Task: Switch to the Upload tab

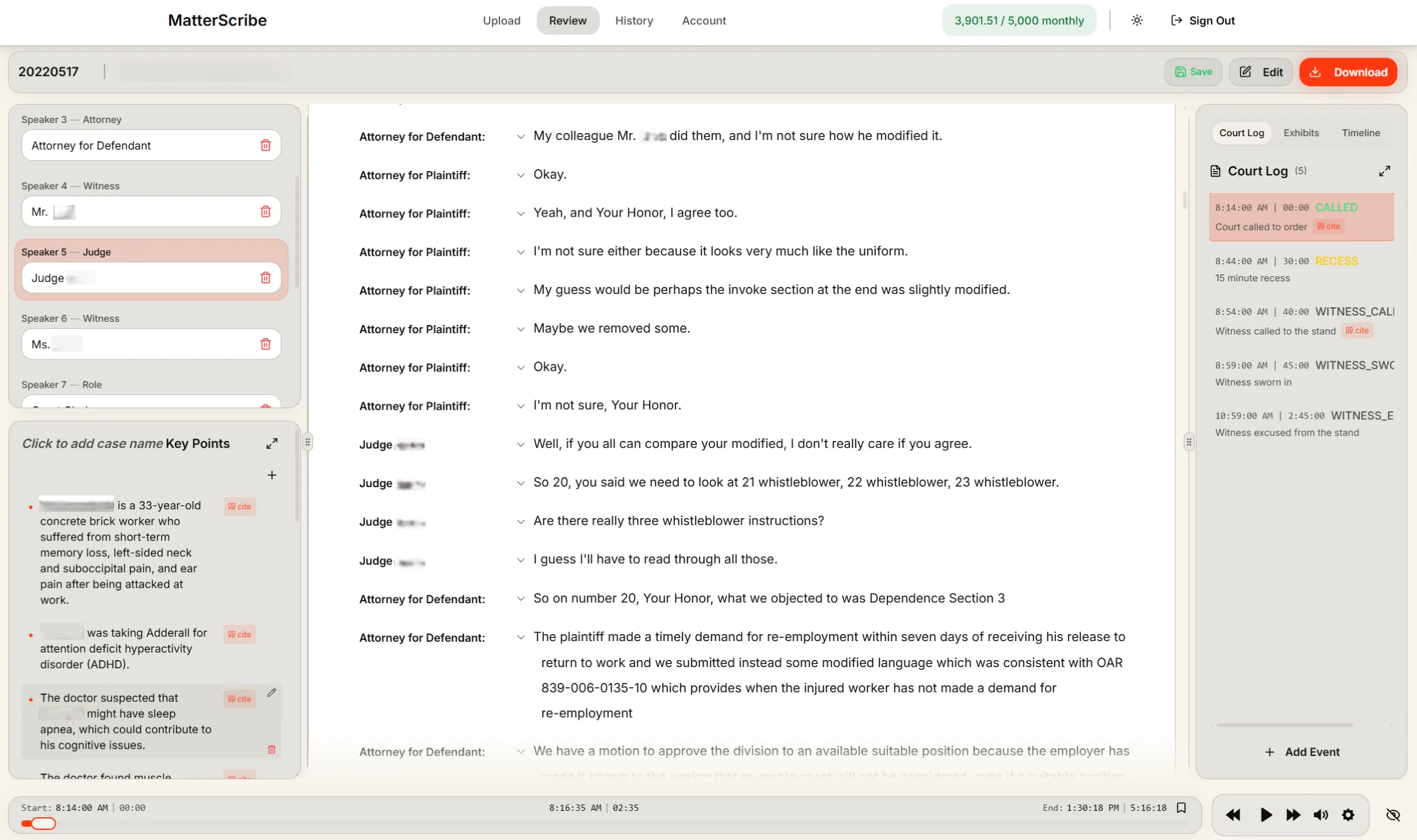Action: (501, 20)
